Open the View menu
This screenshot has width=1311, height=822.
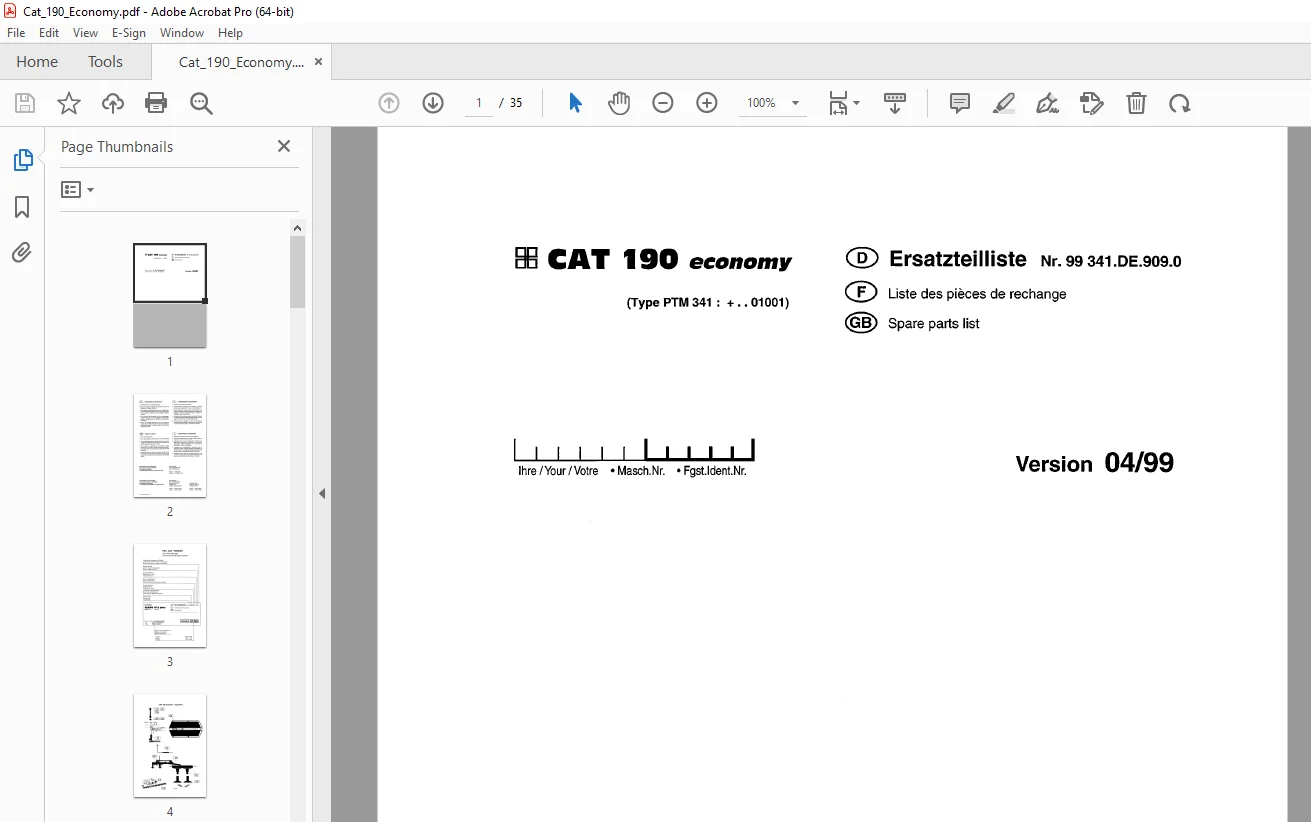pos(86,33)
